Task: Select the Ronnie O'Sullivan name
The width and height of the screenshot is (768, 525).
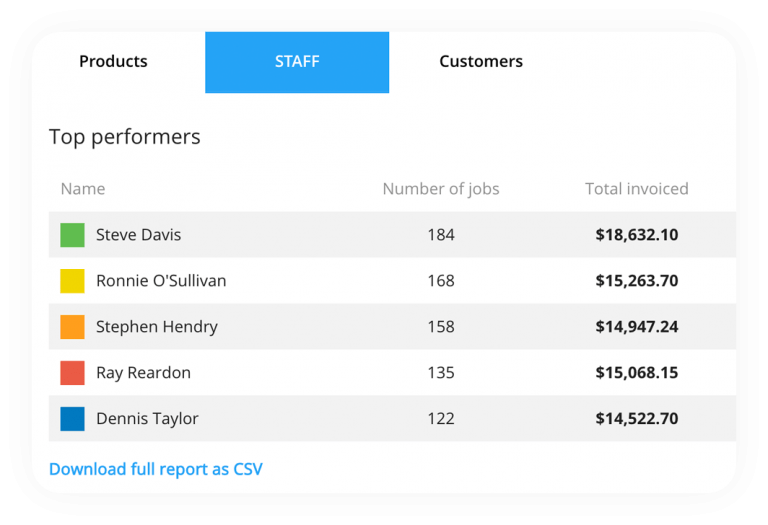Action: point(161,281)
